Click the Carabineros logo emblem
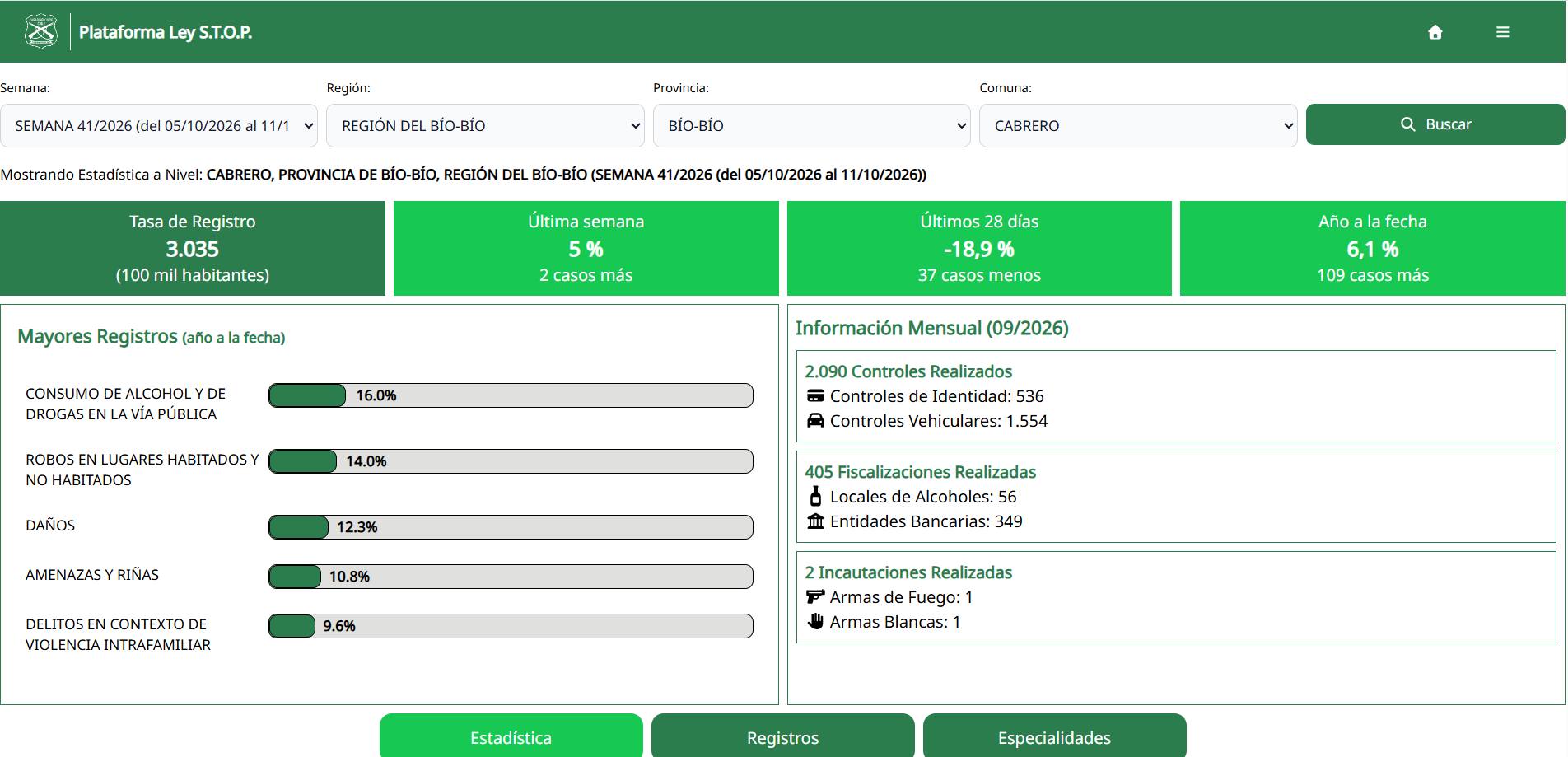Screen dimensions: 1568x757 41,32
